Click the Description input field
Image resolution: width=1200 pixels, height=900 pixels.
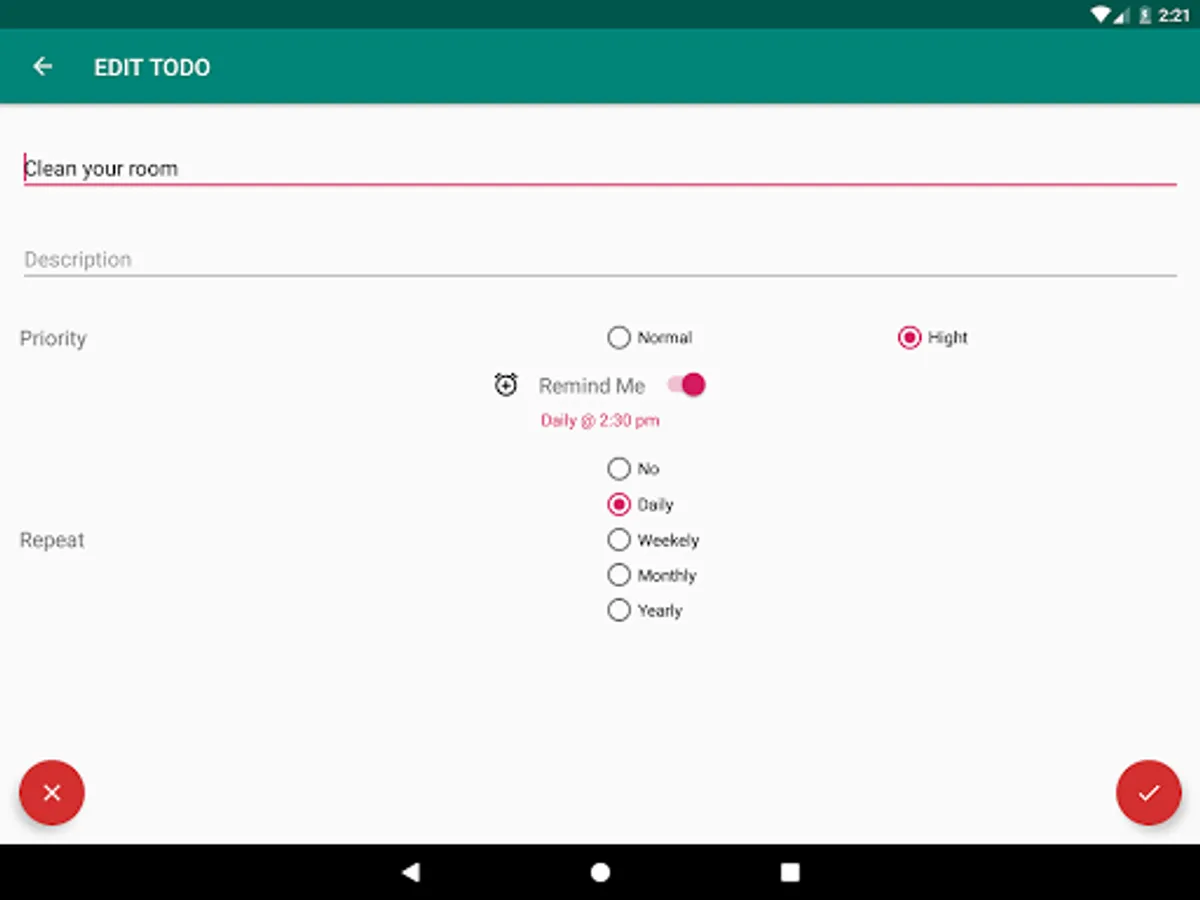[x=600, y=258]
